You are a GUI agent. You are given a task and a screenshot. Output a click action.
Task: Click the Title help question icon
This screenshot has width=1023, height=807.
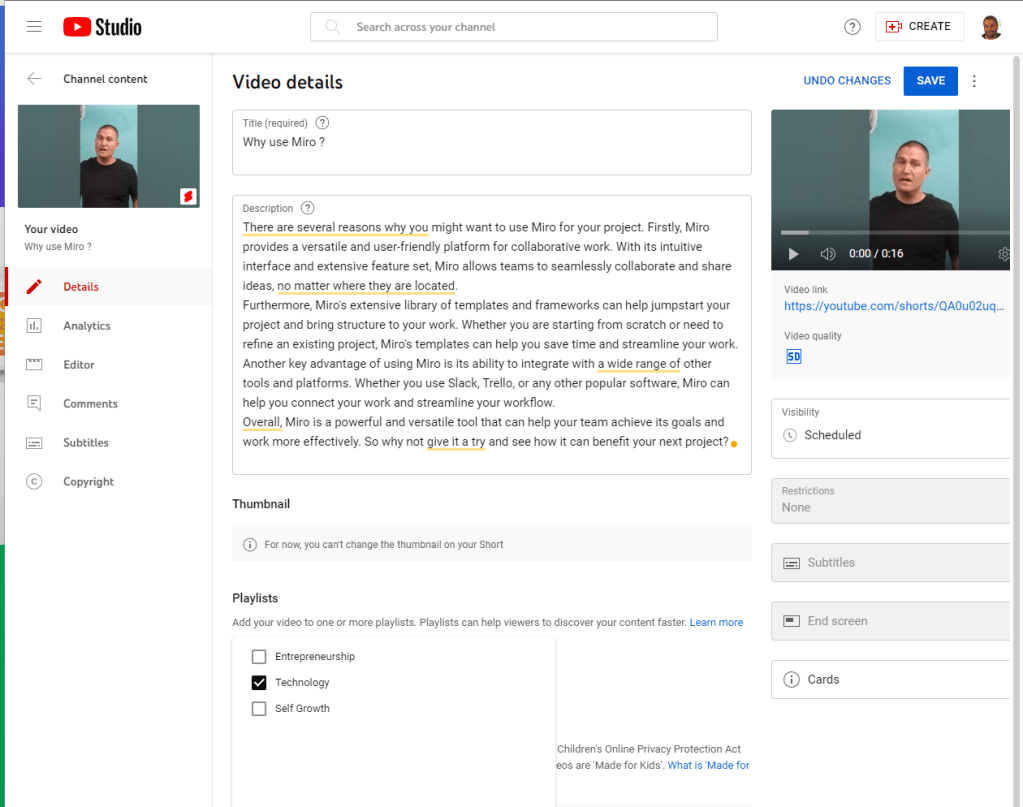click(322, 123)
